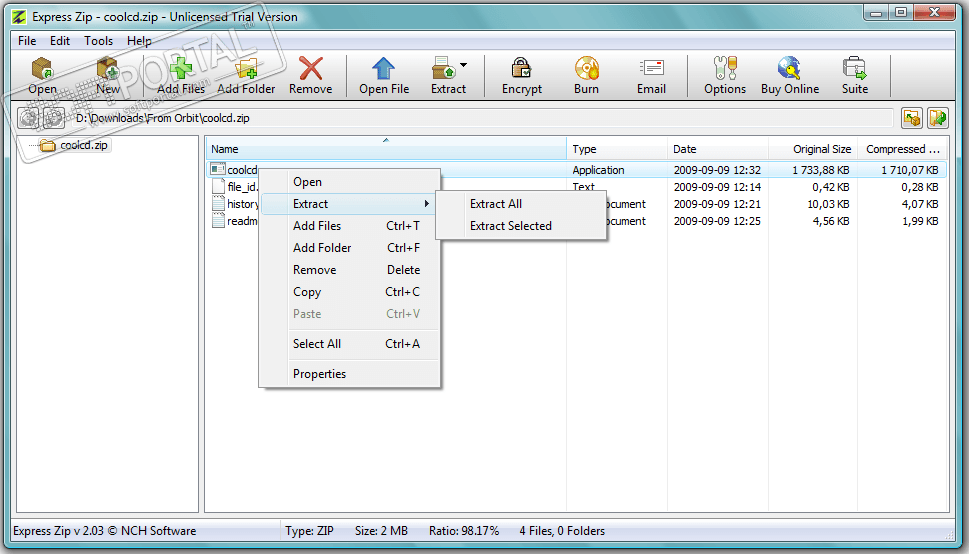
Task: Click the original size 10,03 KB
Action: (x=828, y=204)
